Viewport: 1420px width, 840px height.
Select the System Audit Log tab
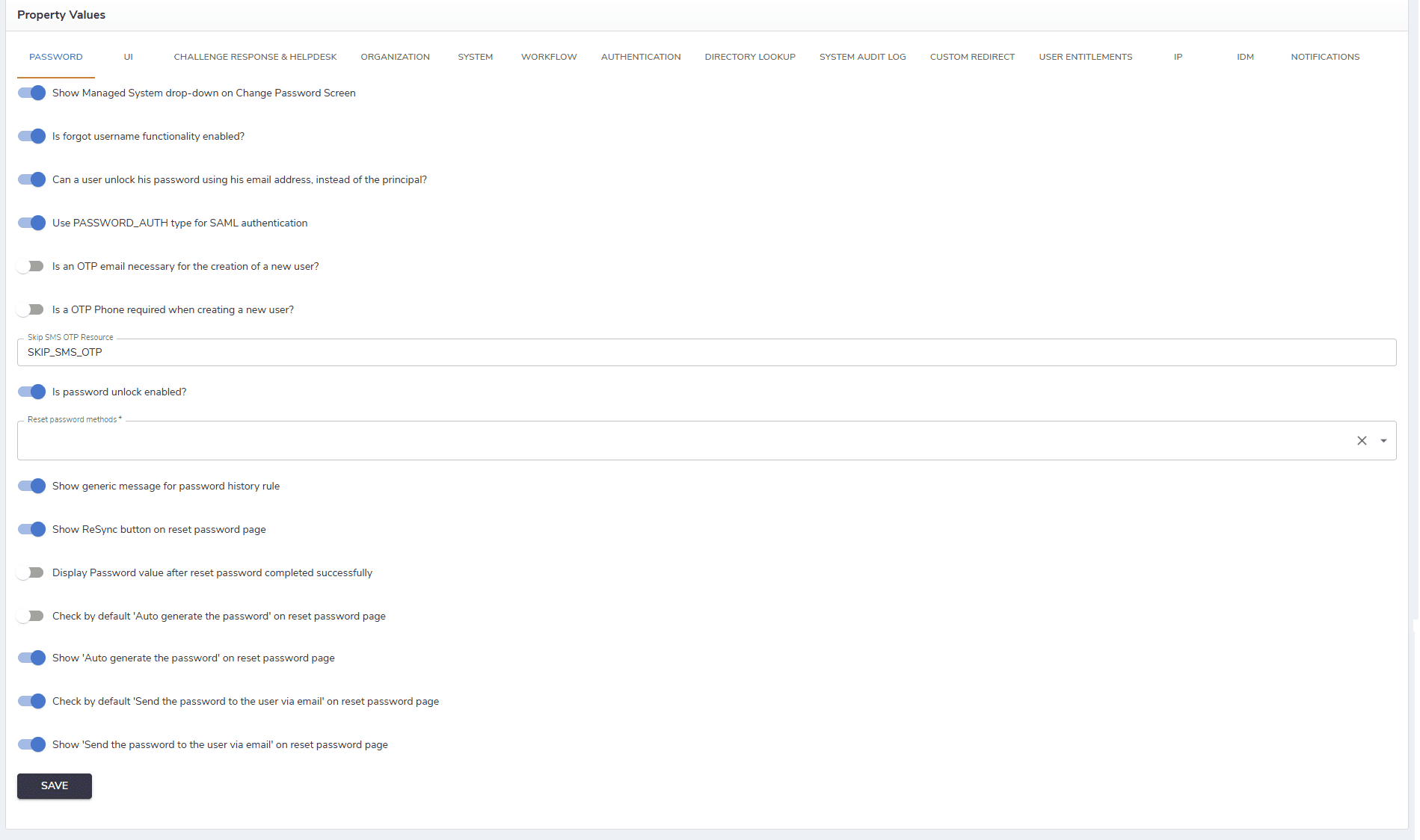tap(862, 57)
